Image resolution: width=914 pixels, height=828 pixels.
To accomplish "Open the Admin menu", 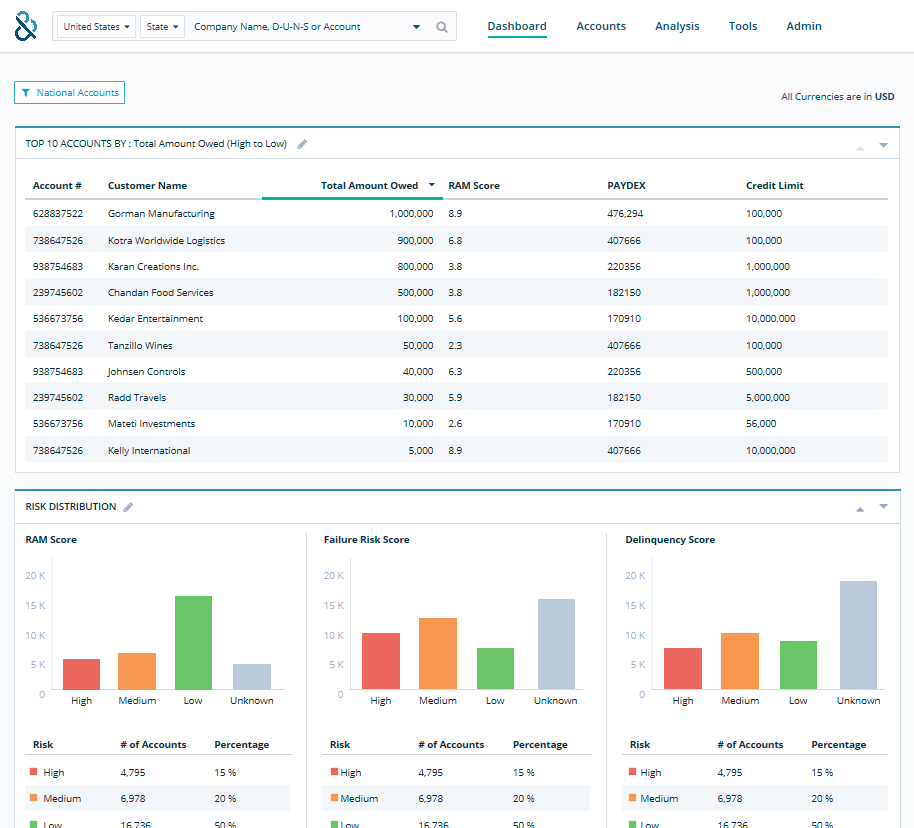I will (804, 26).
